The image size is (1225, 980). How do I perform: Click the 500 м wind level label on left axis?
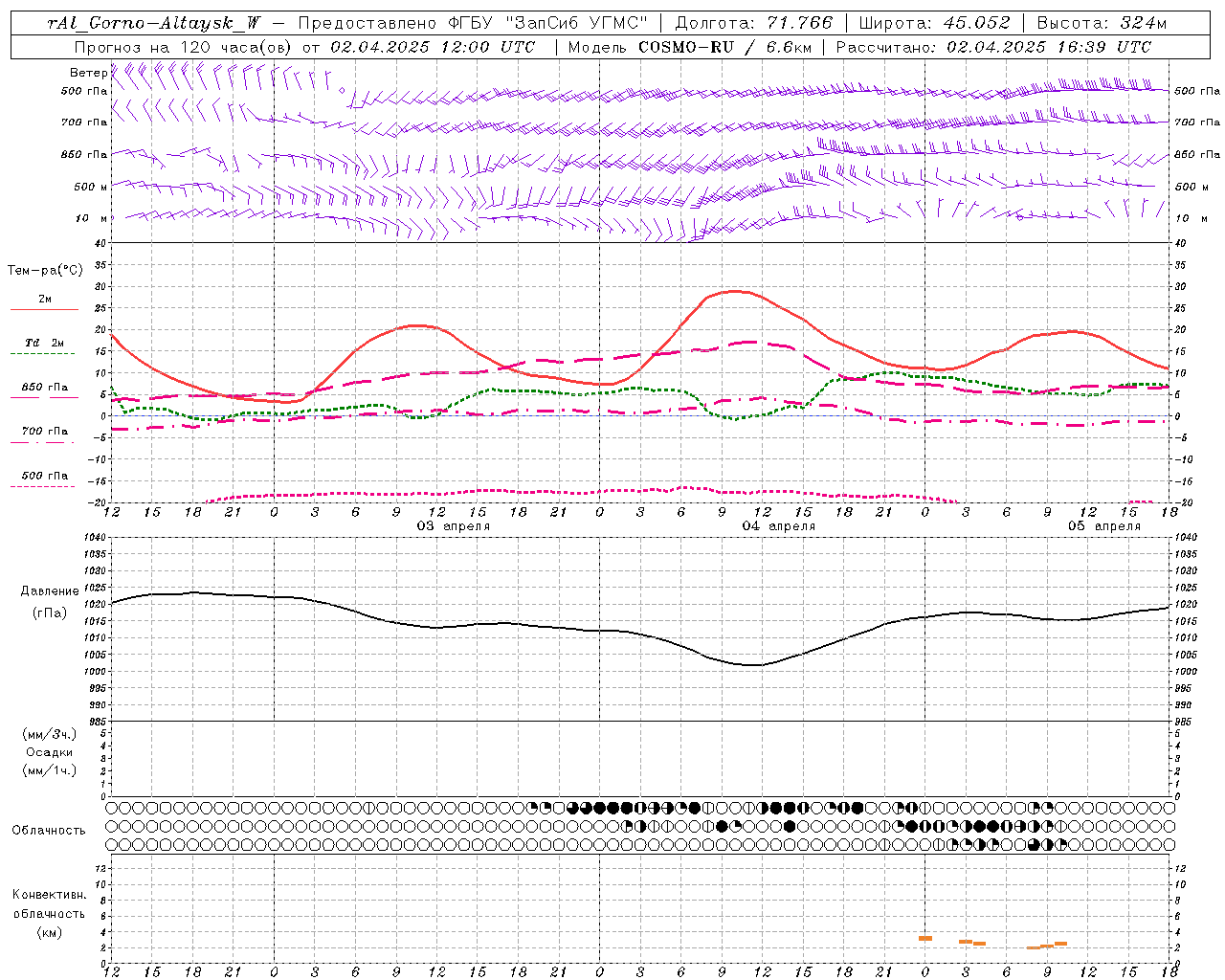(x=91, y=188)
